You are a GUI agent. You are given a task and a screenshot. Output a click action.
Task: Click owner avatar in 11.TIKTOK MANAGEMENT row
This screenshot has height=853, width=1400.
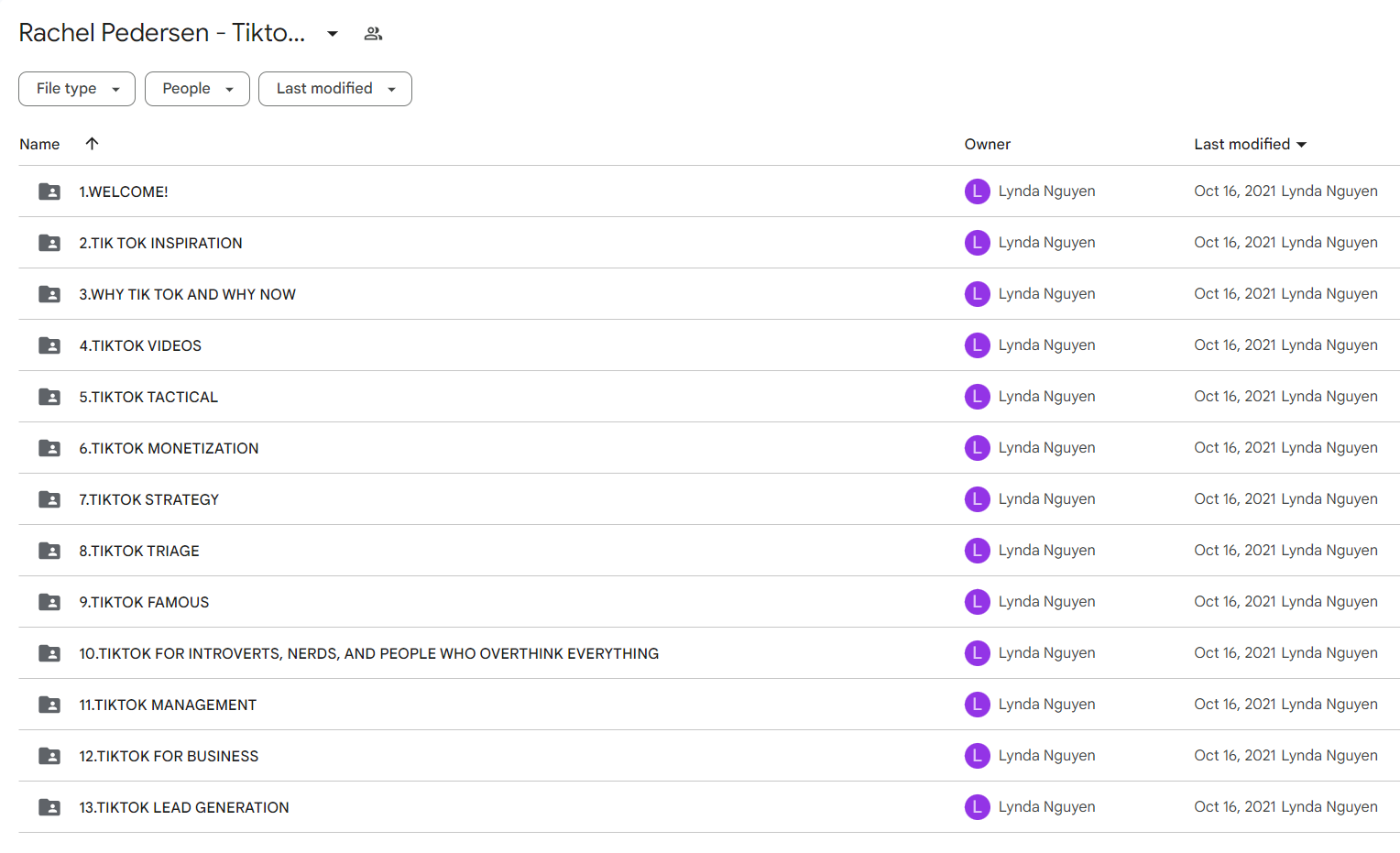[978, 705]
